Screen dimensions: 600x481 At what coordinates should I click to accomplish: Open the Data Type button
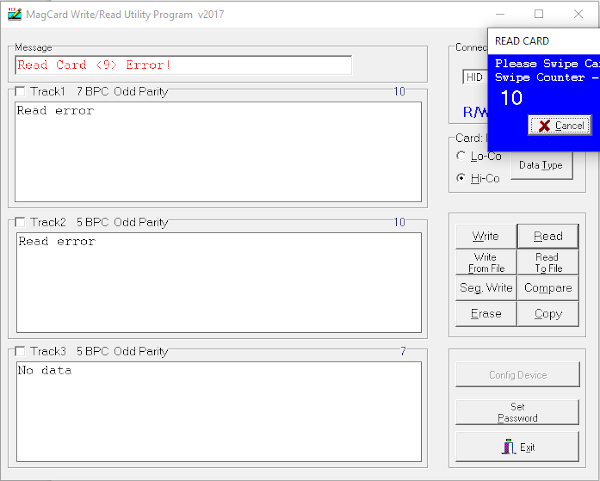click(x=541, y=165)
